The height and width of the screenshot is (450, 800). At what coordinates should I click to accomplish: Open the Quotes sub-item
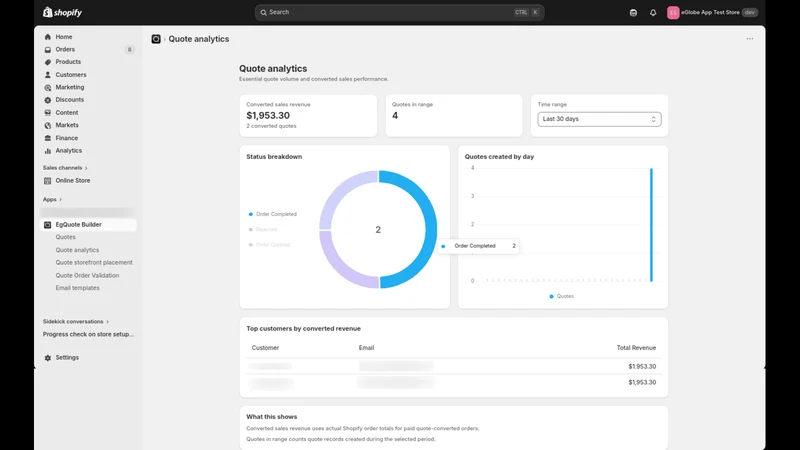(x=65, y=237)
